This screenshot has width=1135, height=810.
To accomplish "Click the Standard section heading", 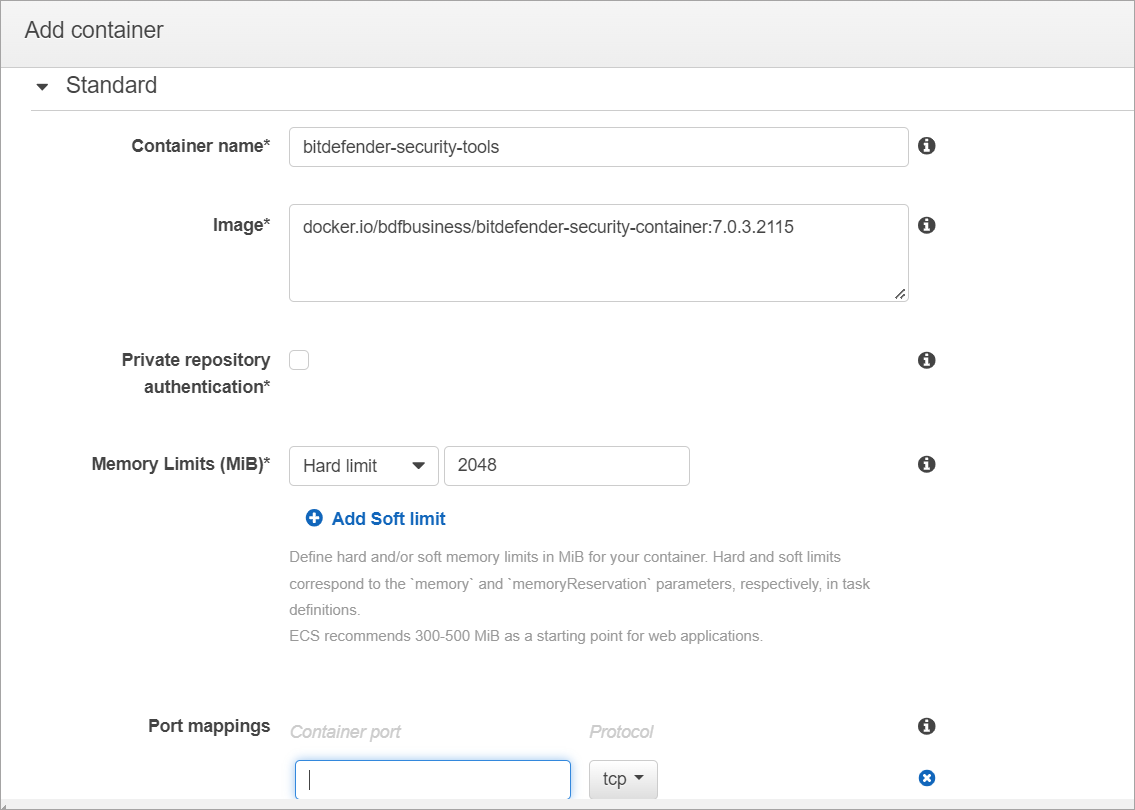I will click(x=111, y=85).
